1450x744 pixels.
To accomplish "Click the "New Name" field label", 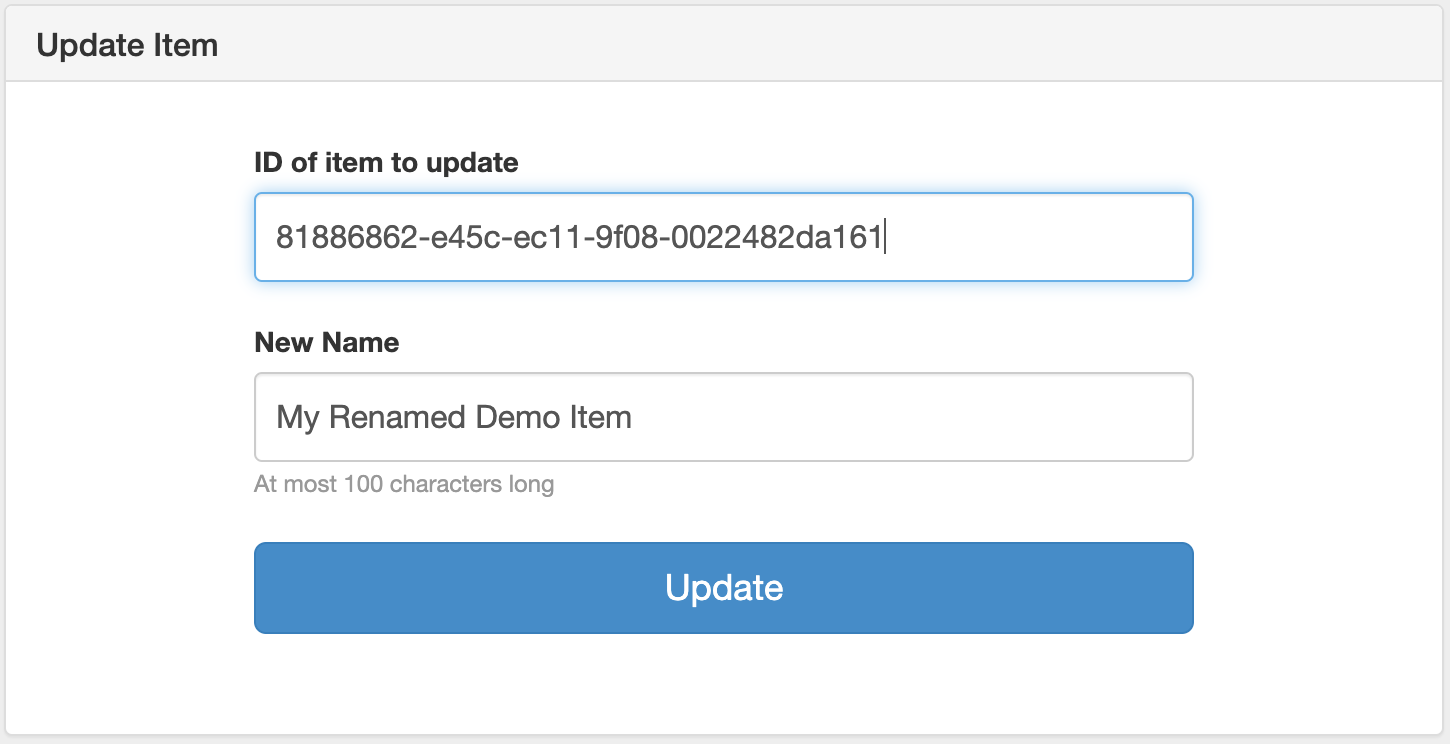I will (x=326, y=342).
